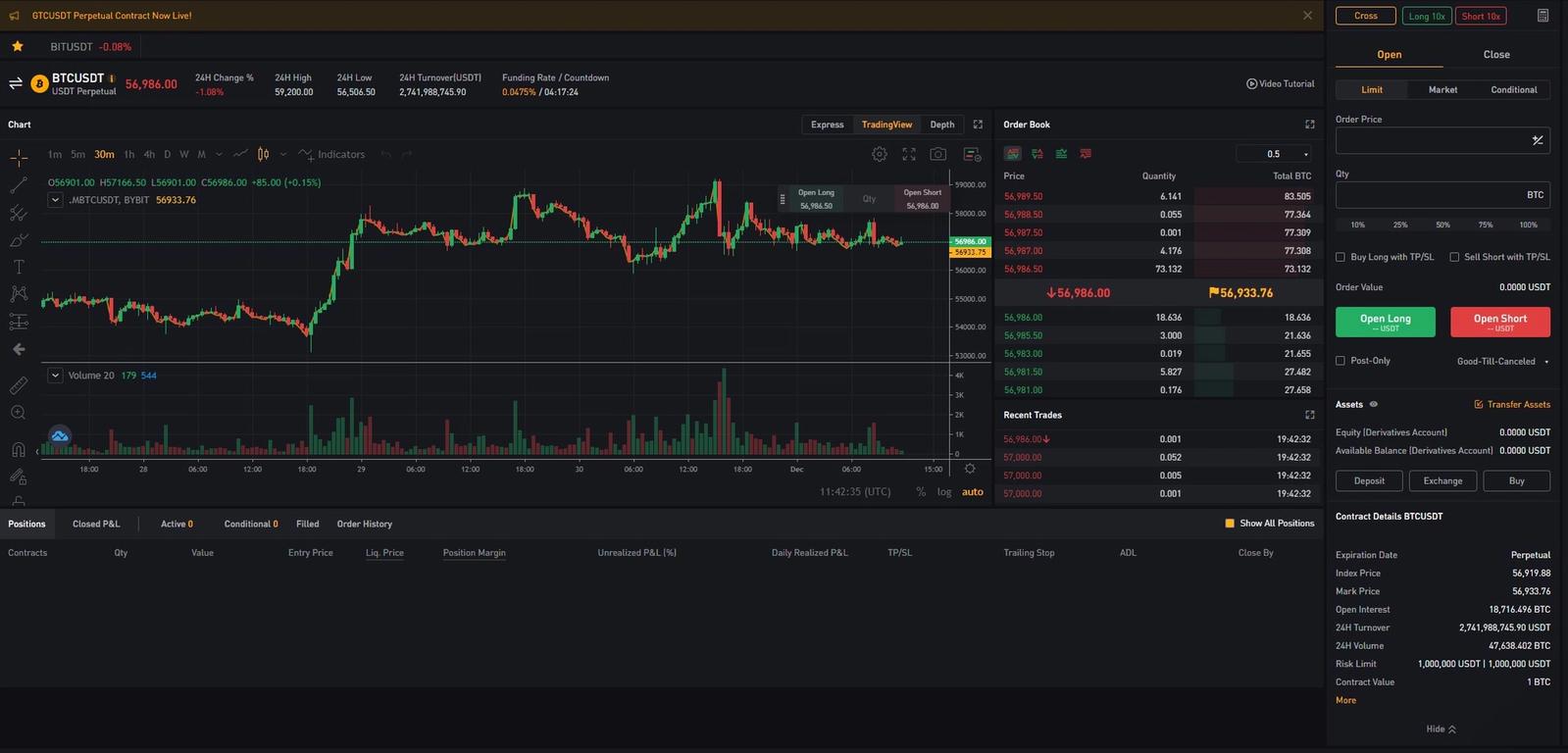Select the XABCD pattern tool
The image size is (1568, 753).
coord(19,293)
